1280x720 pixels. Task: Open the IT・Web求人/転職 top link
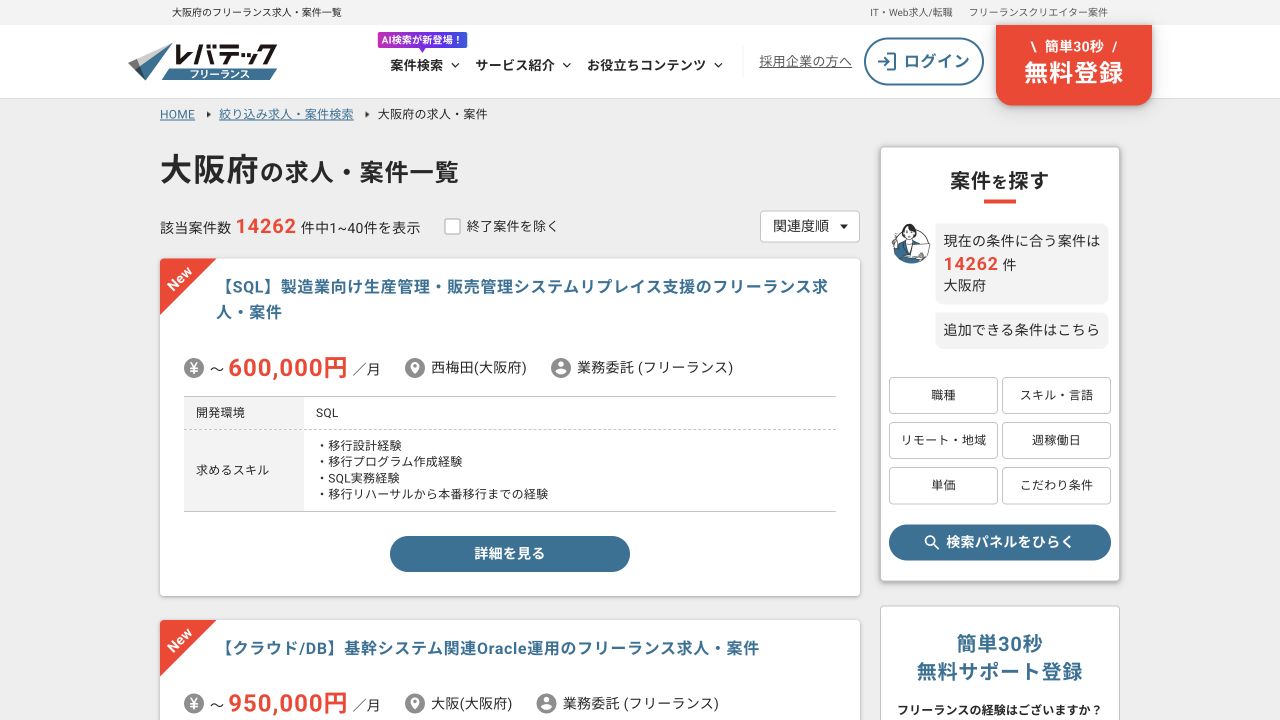click(x=911, y=12)
